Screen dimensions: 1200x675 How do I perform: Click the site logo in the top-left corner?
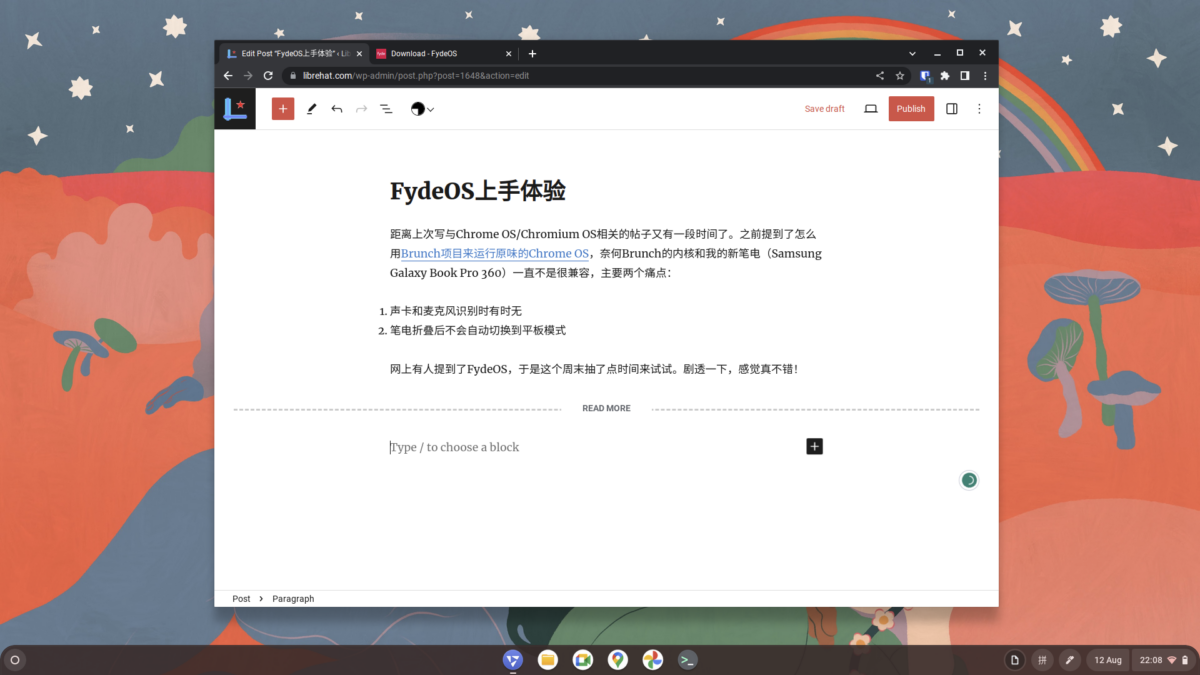tap(235, 108)
